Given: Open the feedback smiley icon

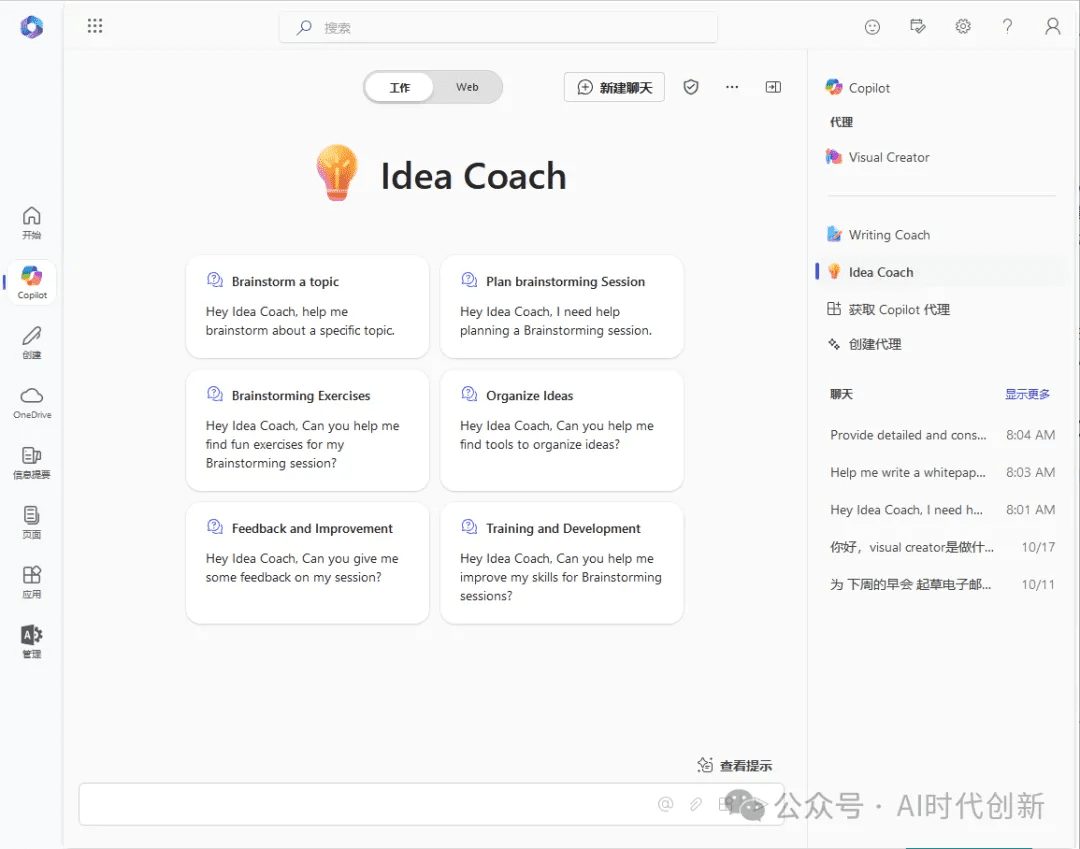Looking at the screenshot, I should coord(872,27).
